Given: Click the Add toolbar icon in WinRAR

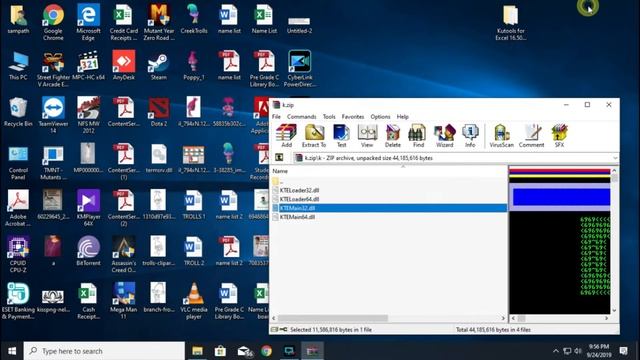Looking at the screenshot, I should 286,136.
